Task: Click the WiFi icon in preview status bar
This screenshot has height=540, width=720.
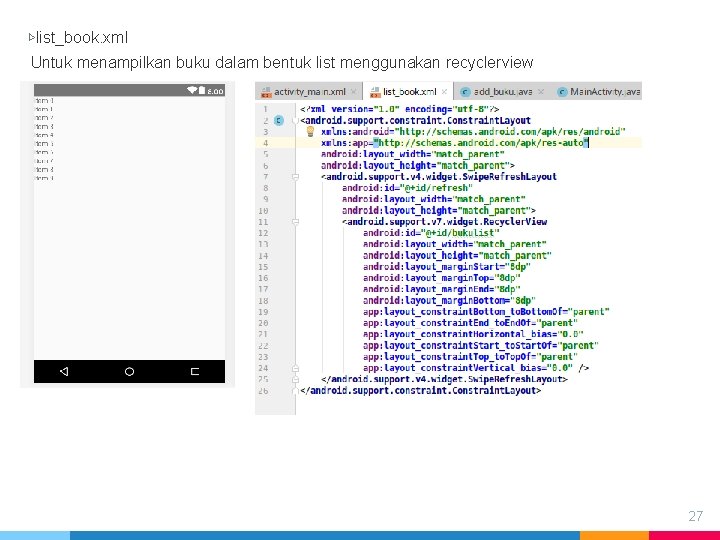Action: point(192,90)
